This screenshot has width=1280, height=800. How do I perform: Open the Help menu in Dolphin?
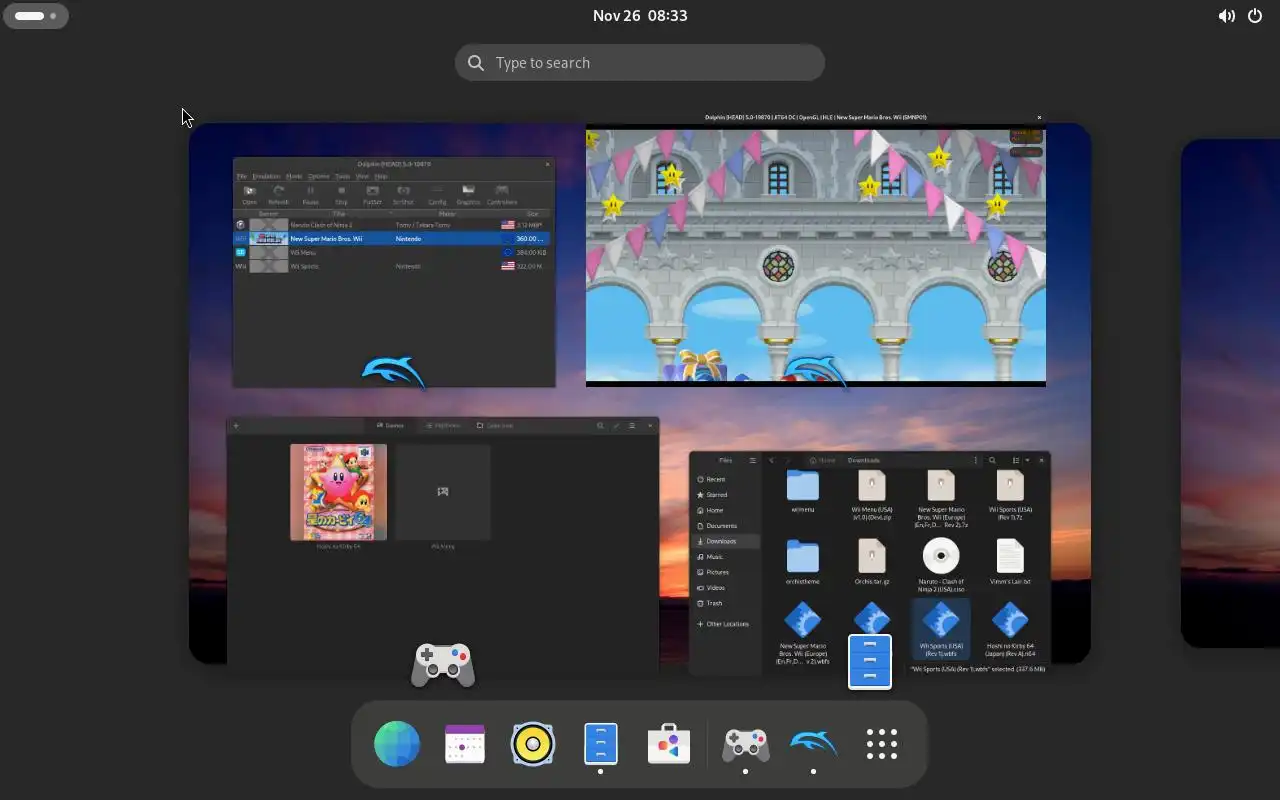(381, 176)
